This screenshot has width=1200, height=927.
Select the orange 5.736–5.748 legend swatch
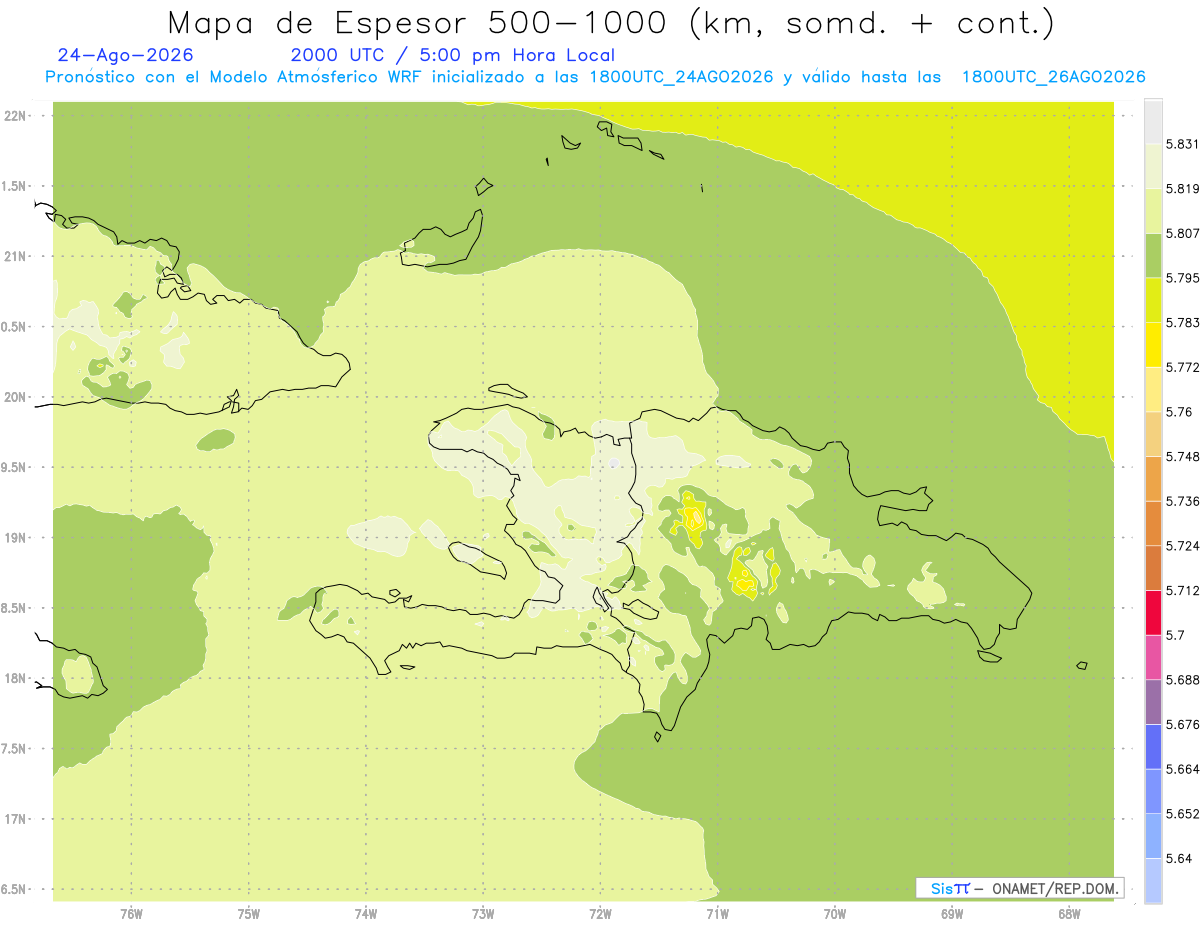[x=1153, y=479]
